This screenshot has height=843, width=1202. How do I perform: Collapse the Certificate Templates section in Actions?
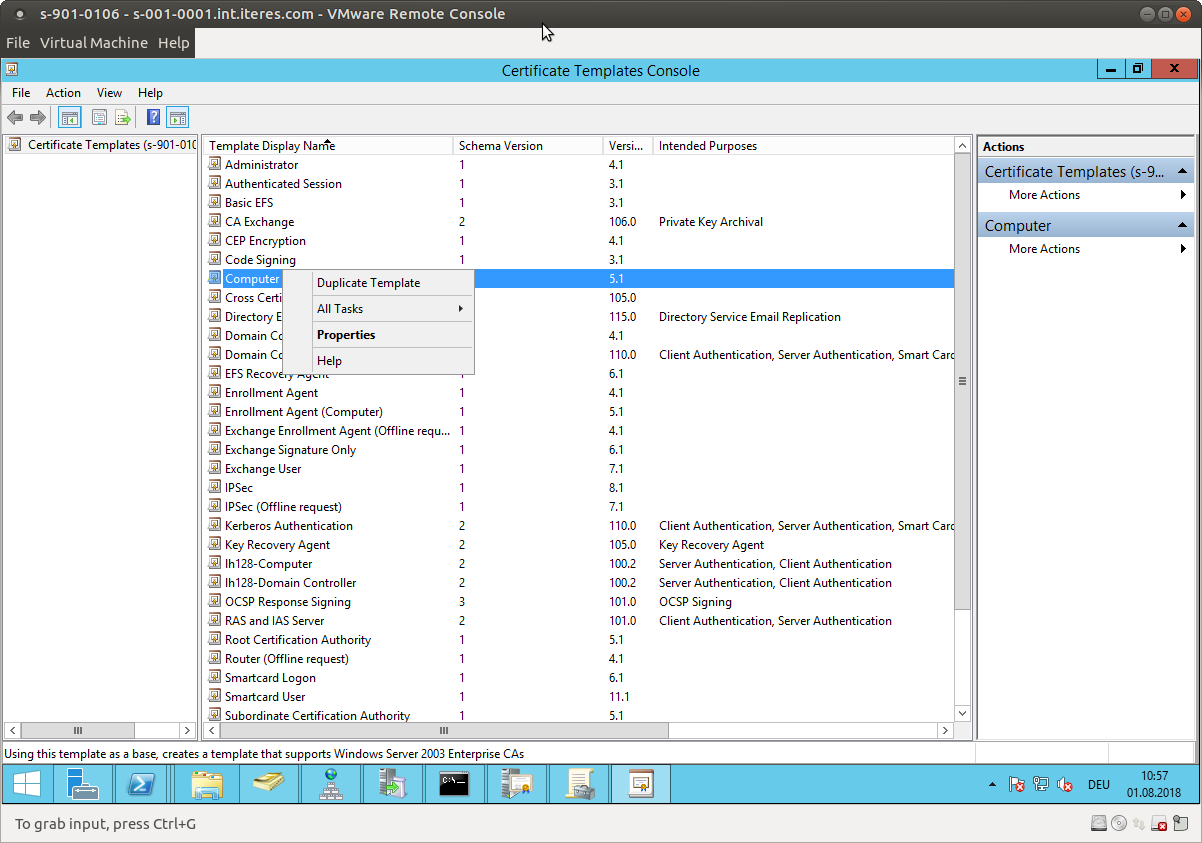[x=1183, y=172]
